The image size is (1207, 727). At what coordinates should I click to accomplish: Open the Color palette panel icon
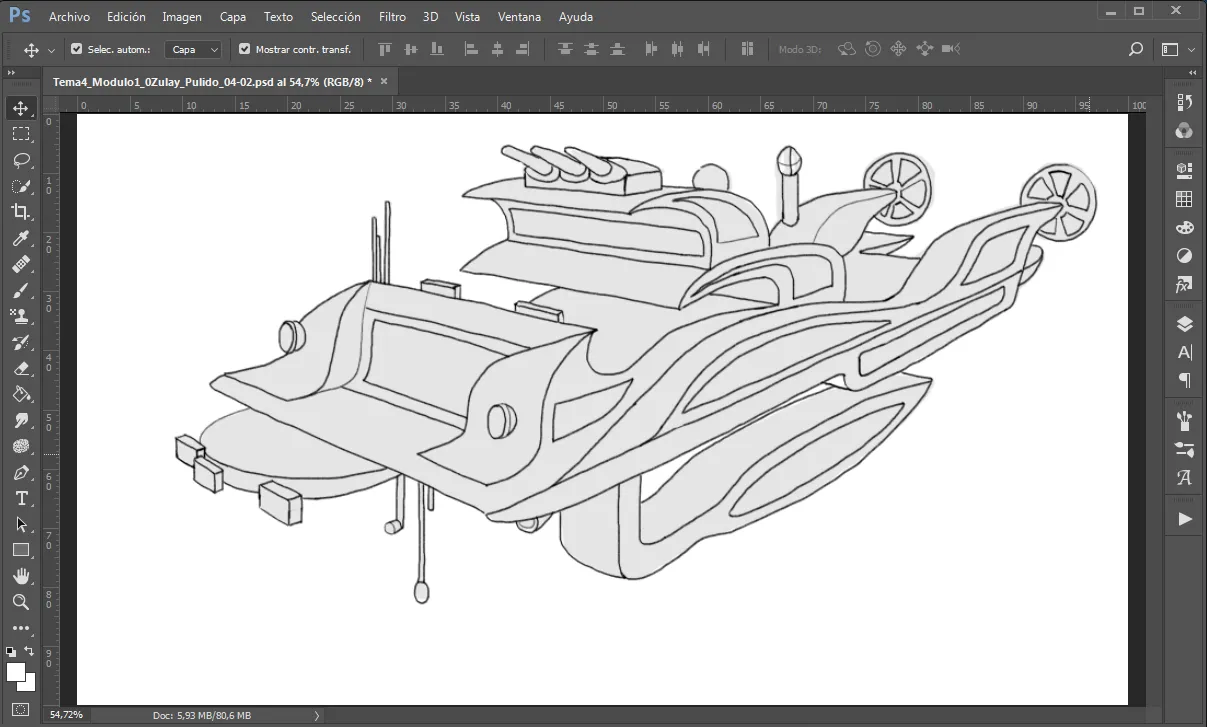click(x=1184, y=228)
